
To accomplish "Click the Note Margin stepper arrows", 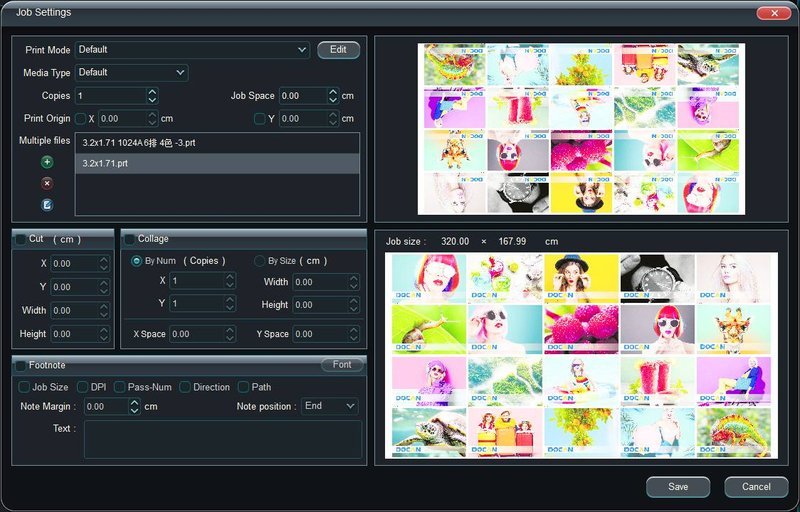I will click(134, 406).
